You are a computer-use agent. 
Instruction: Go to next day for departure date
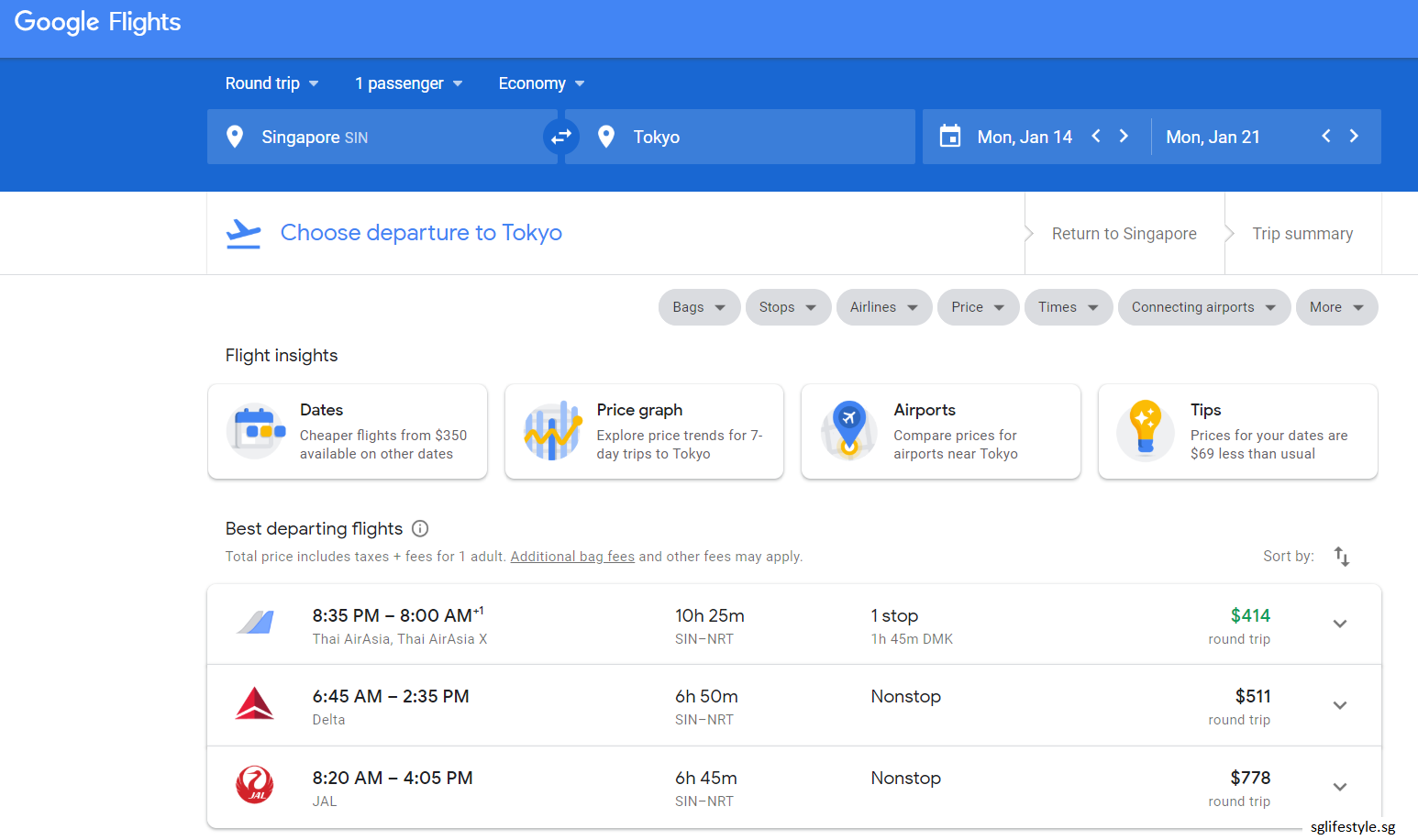(1124, 136)
